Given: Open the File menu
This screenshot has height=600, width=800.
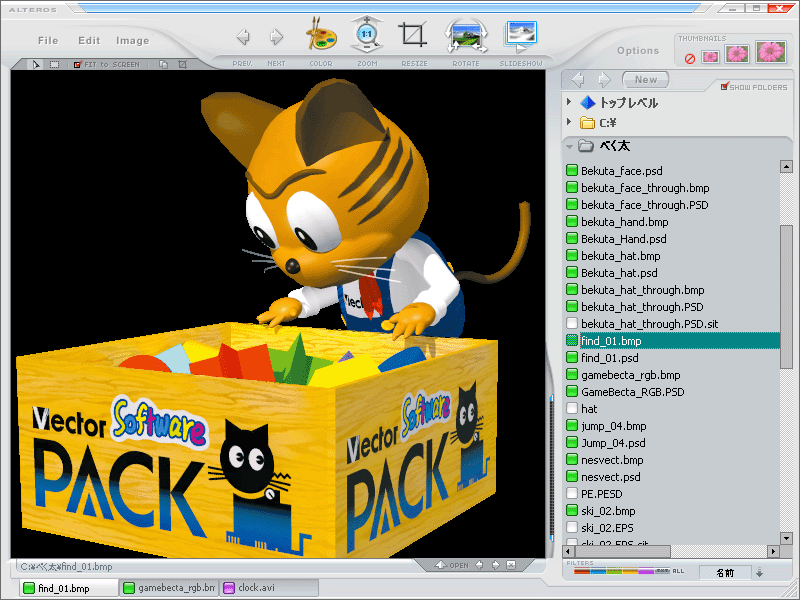Looking at the screenshot, I should [48, 40].
